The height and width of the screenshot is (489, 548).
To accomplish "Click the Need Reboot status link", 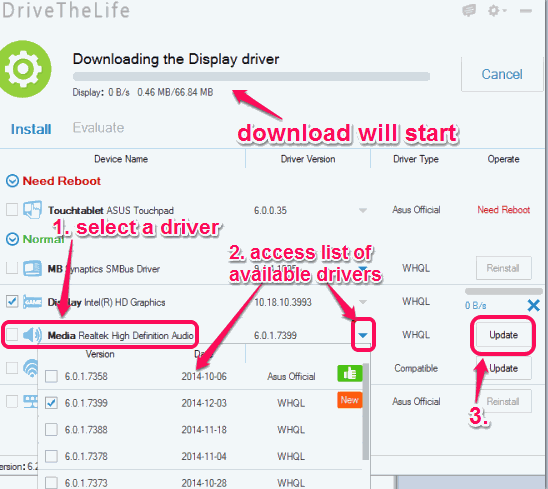I will [x=504, y=210].
